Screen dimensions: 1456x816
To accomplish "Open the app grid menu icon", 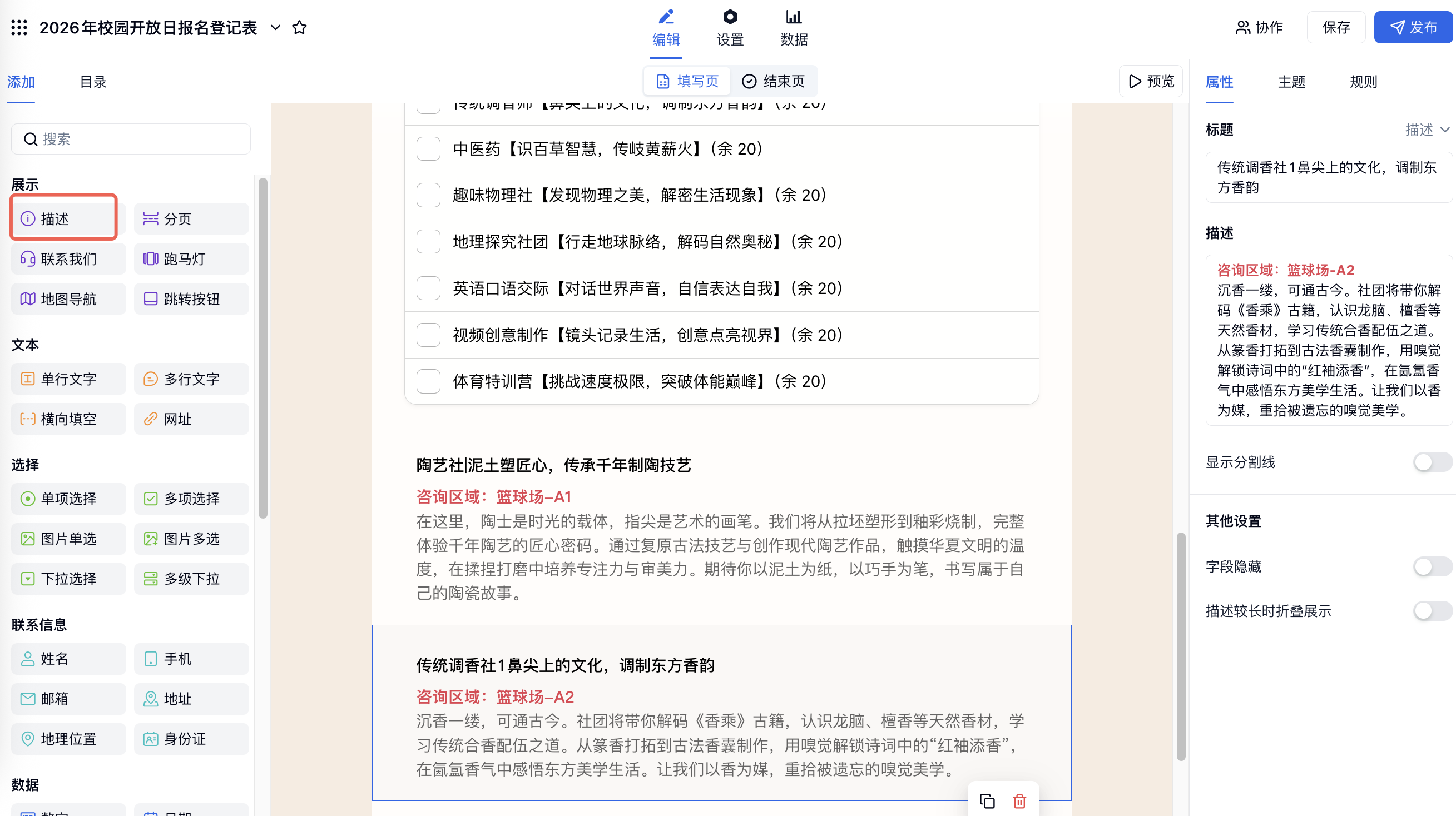I will [19, 27].
